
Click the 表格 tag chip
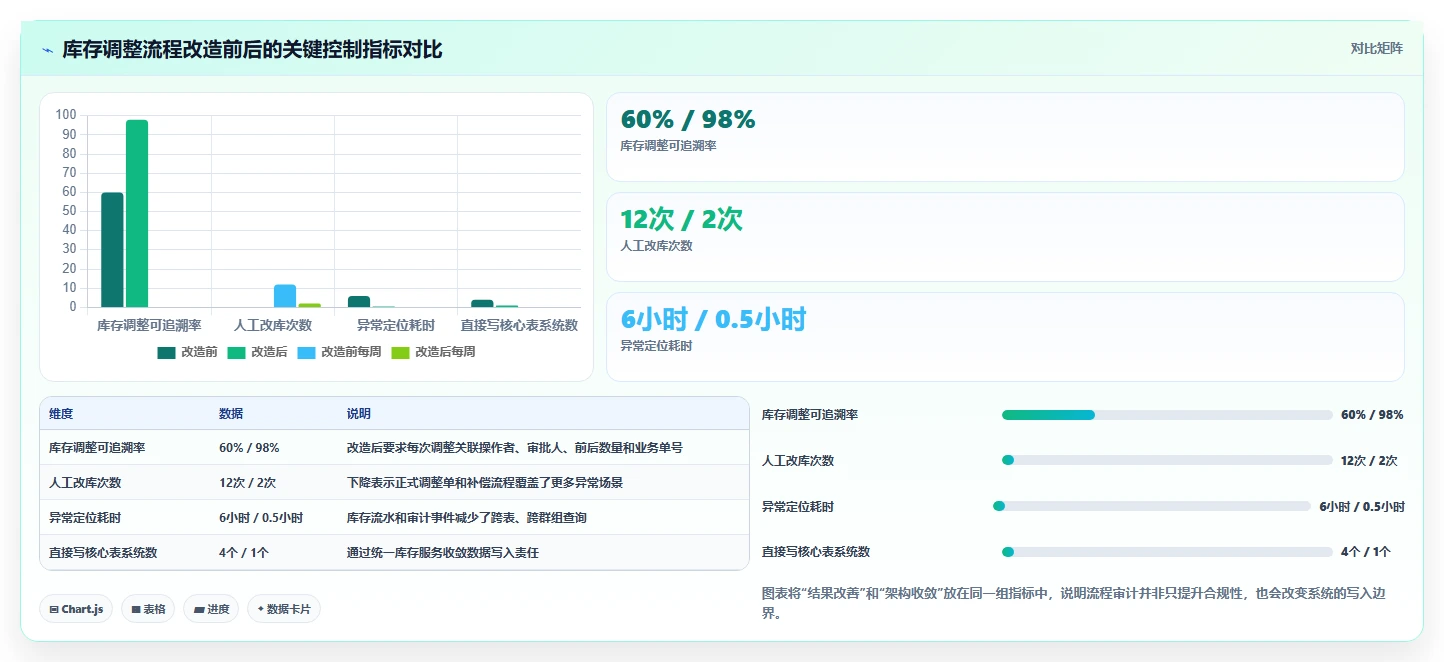coord(148,609)
